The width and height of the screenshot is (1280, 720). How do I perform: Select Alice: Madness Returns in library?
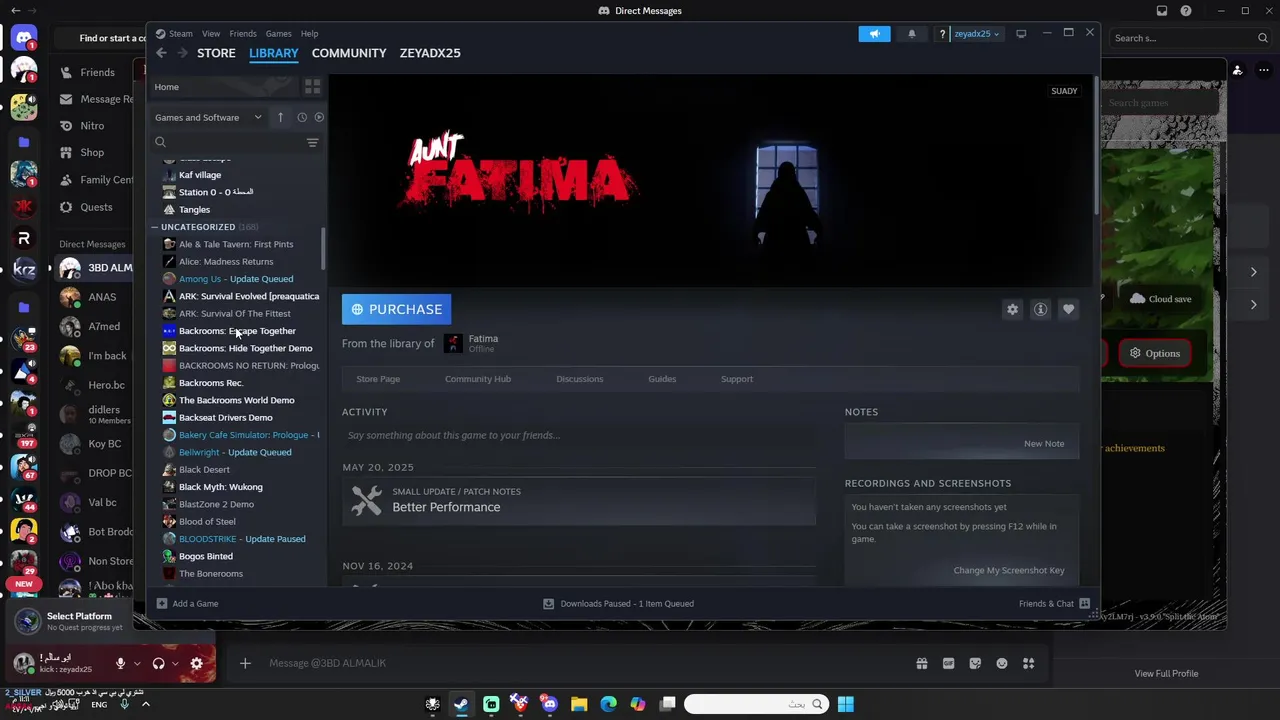coord(226,262)
